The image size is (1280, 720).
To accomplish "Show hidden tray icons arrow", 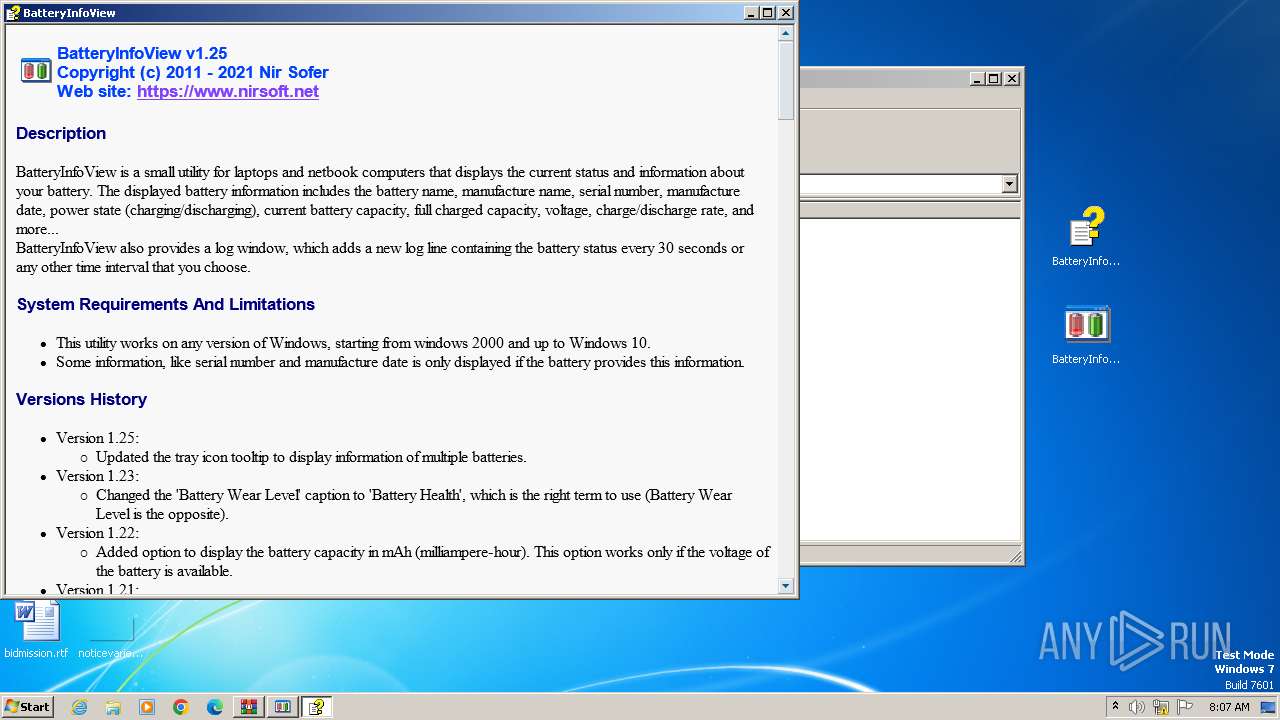I will tap(1115, 707).
